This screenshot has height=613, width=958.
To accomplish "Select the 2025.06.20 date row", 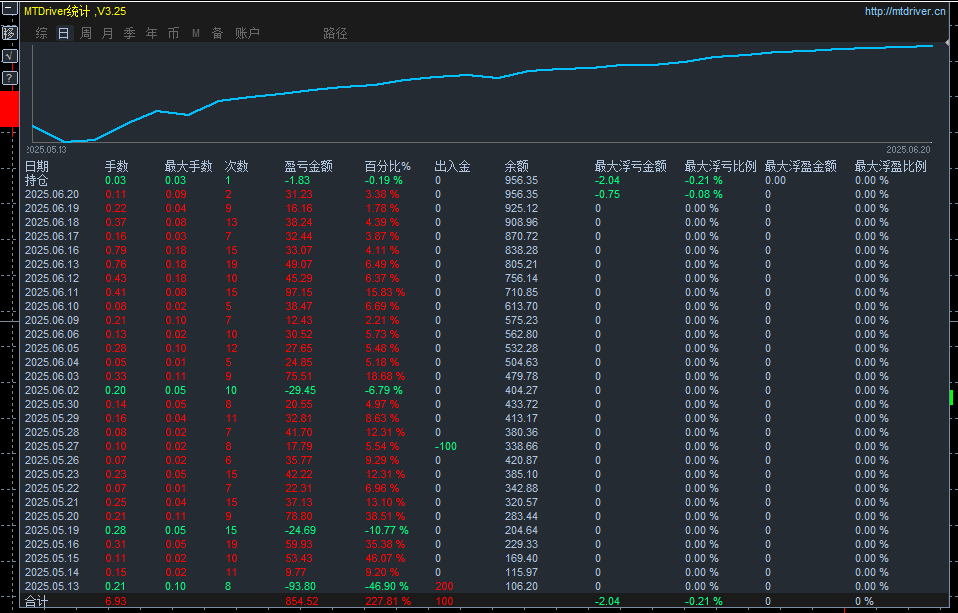I will (x=51, y=194).
